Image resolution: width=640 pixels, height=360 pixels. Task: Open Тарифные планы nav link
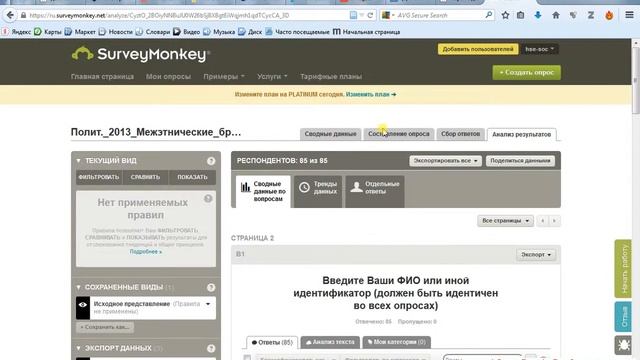[x=331, y=76]
